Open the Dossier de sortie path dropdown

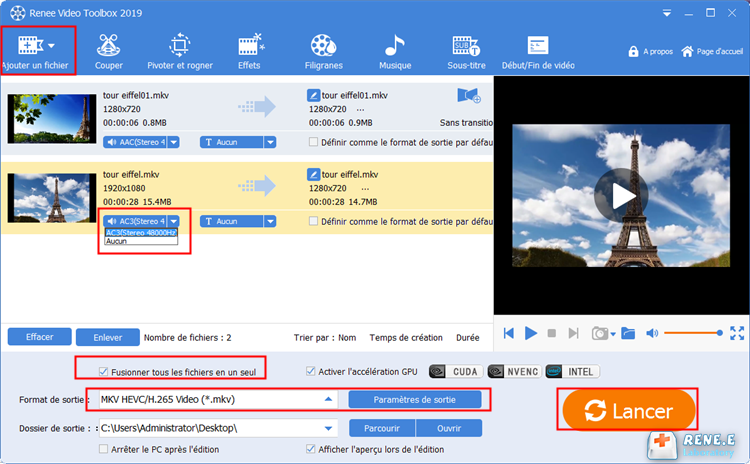328,428
